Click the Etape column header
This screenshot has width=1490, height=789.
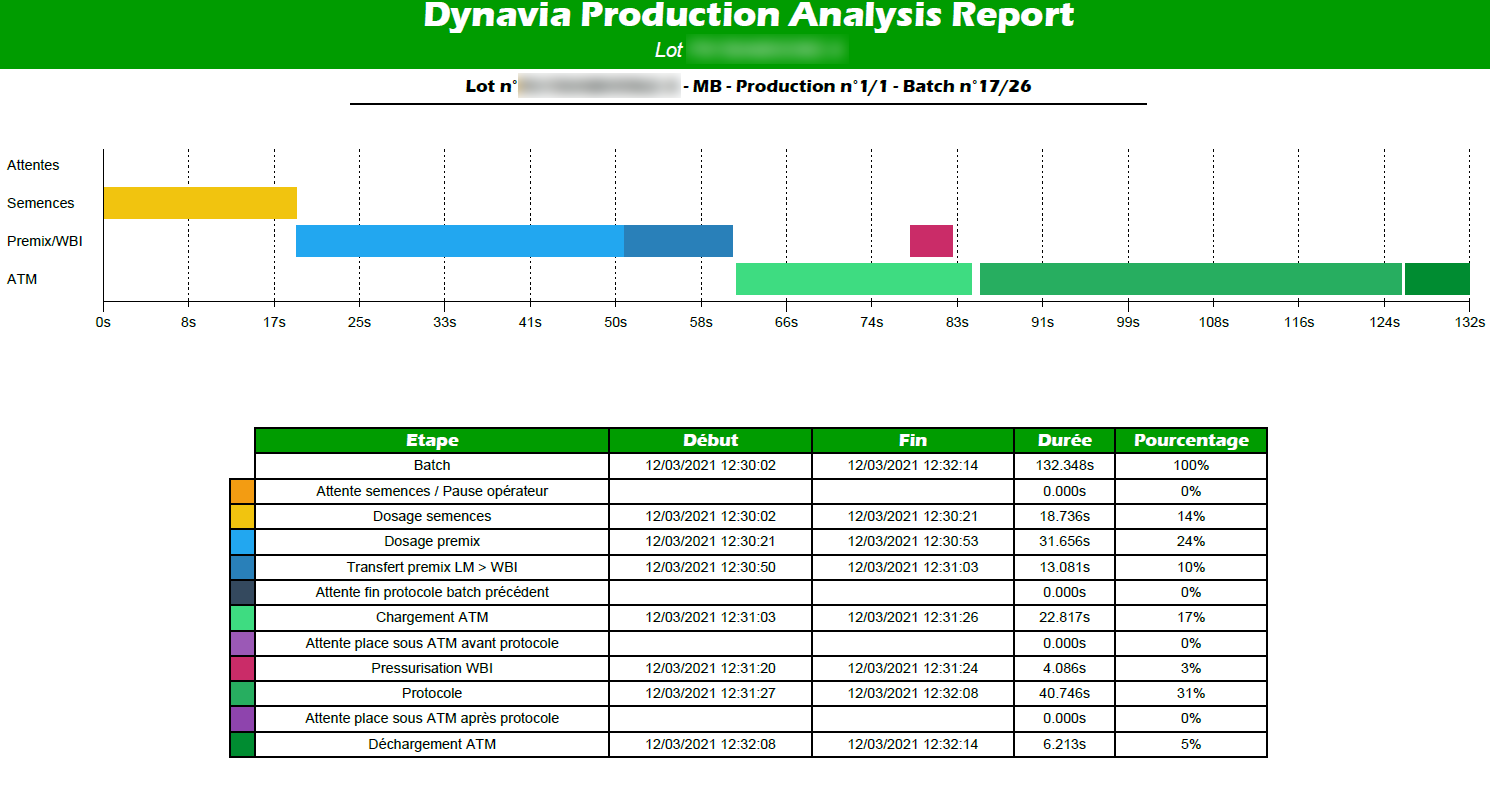click(431, 440)
